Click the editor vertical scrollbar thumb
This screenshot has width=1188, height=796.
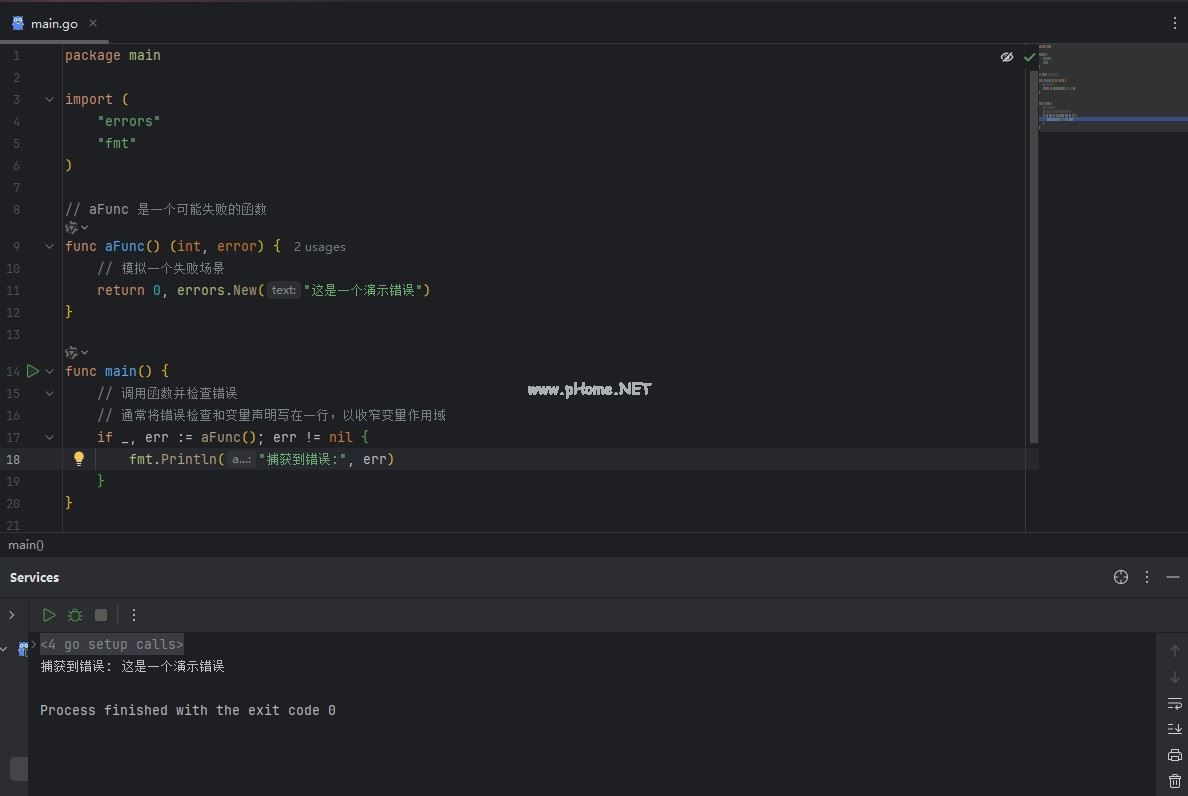(x=1034, y=250)
